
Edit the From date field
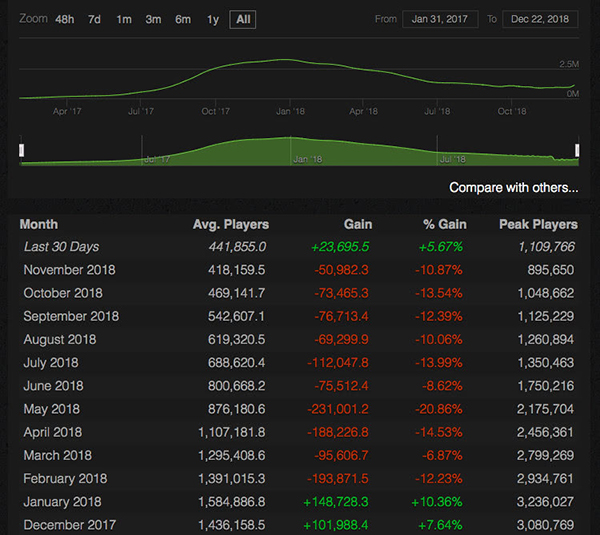point(440,19)
